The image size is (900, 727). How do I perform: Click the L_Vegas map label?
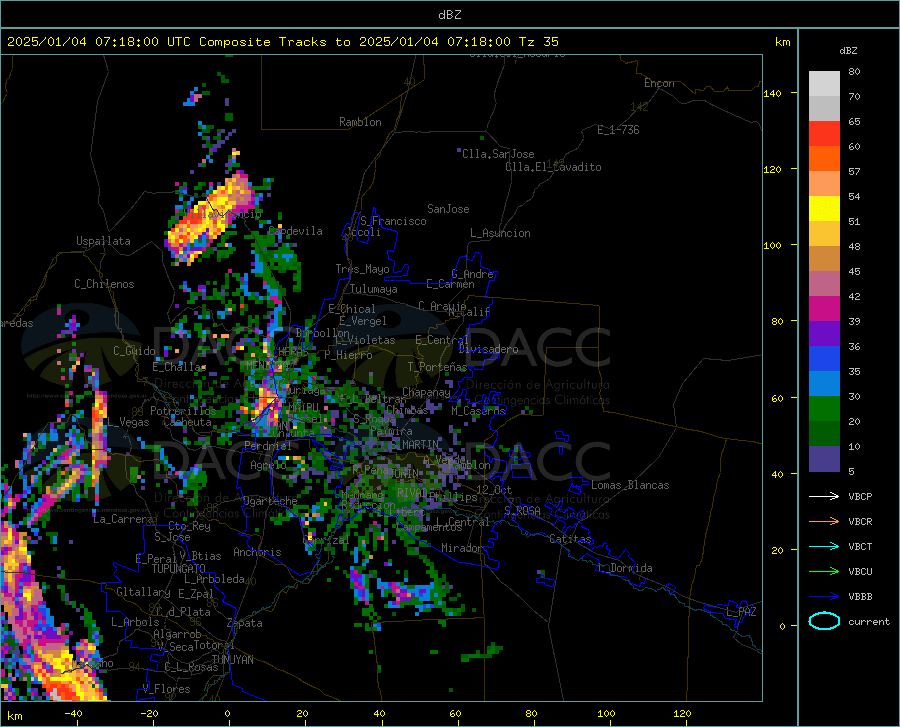pos(128,422)
